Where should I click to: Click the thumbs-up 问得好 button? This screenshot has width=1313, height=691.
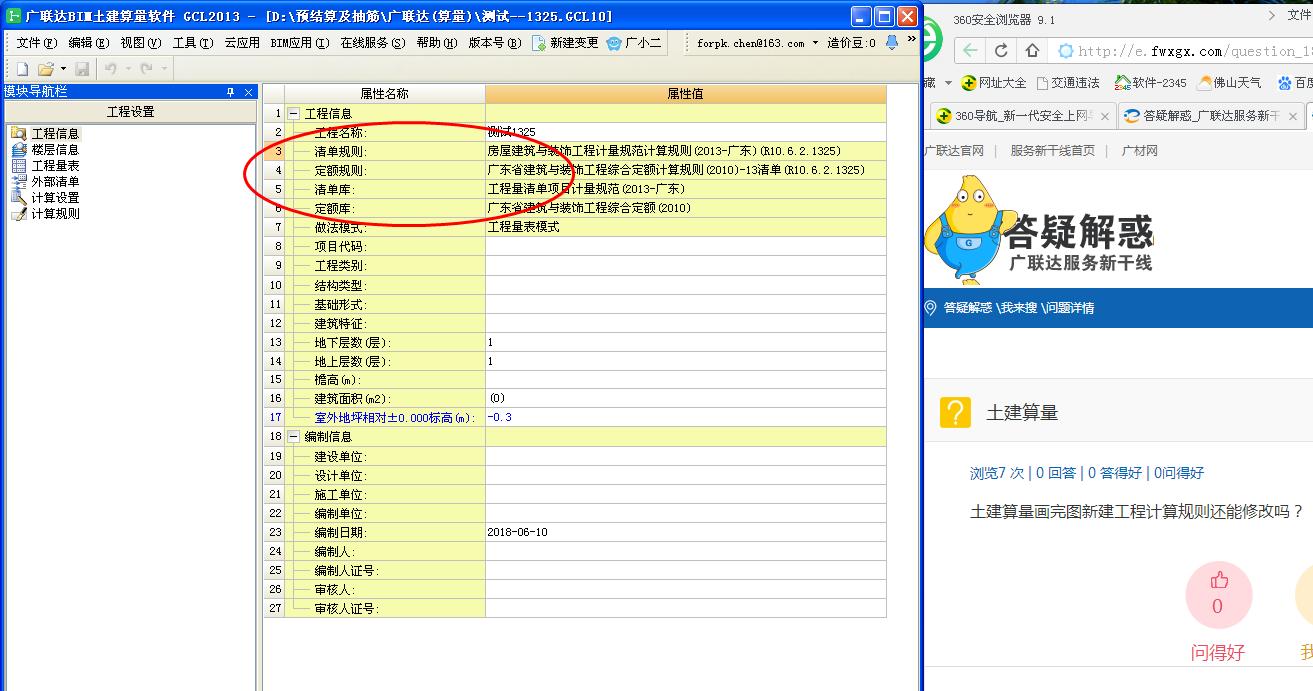click(1218, 594)
